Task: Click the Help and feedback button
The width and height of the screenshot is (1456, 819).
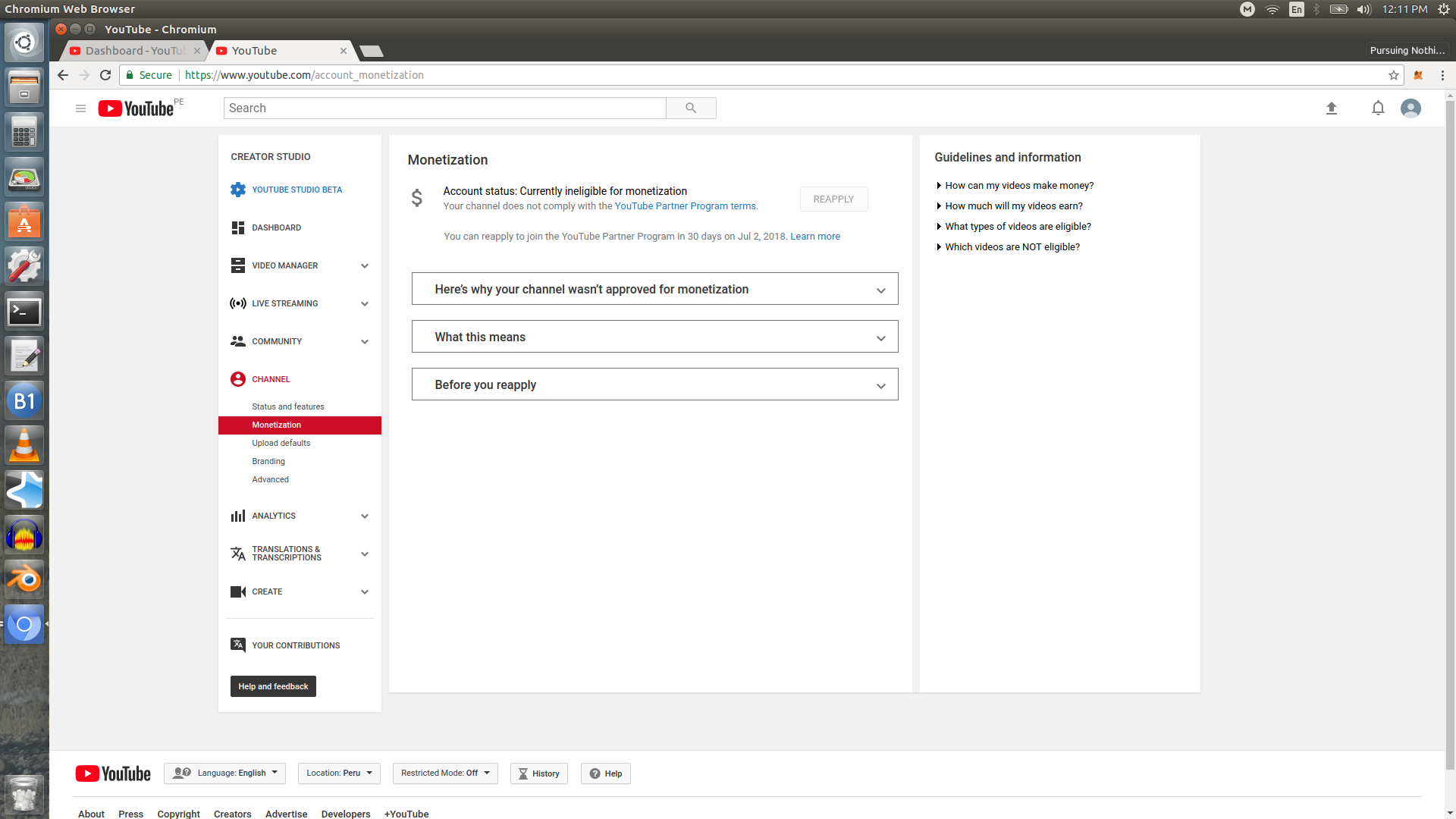Action: tap(273, 686)
